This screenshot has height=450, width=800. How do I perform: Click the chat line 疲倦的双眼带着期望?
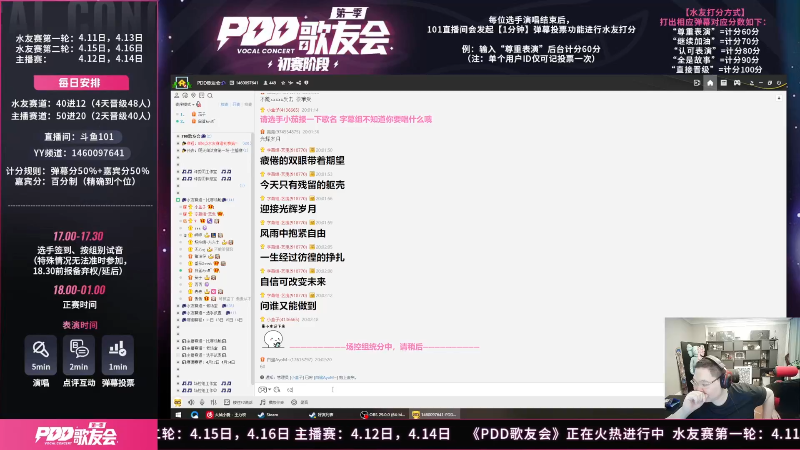click(x=302, y=161)
